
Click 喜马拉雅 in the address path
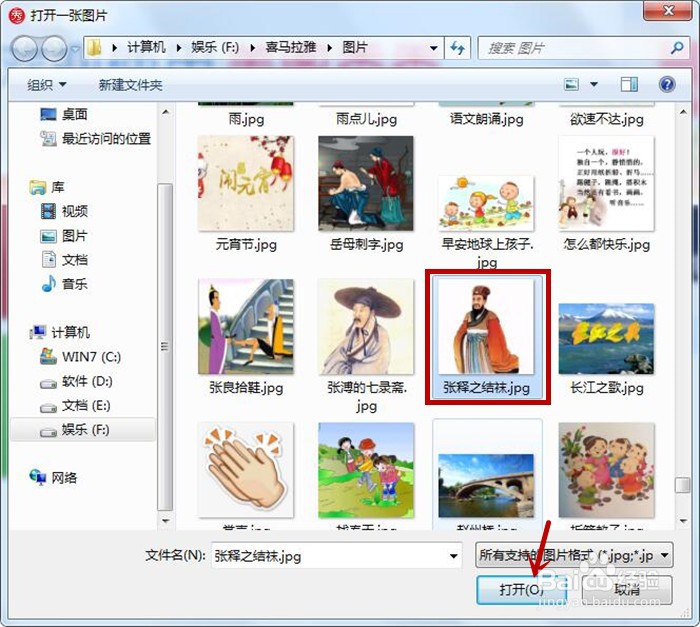[291, 47]
